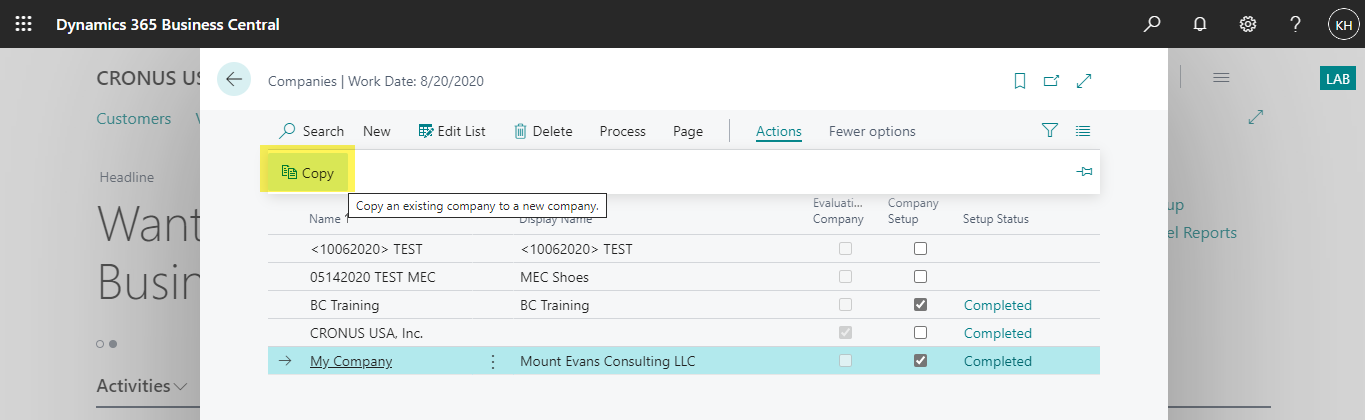The image size is (1365, 420).
Task: Sort by the Display Name column header
Action: [x=555, y=219]
